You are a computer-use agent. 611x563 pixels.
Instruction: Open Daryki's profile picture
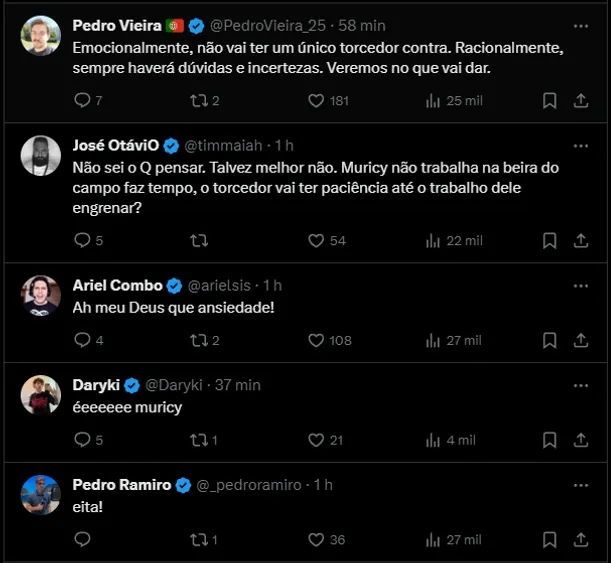(41, 395)
